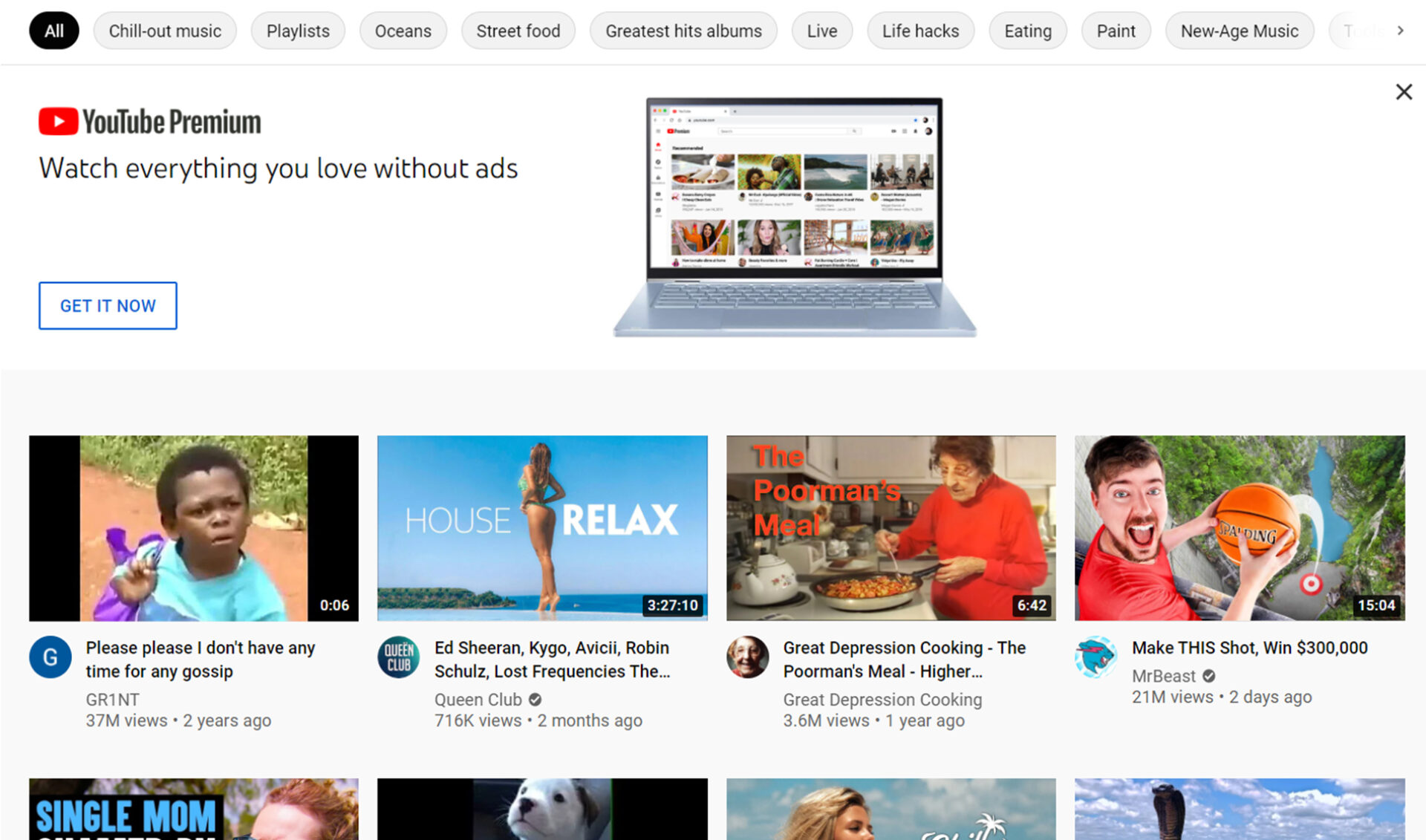Play the House Relax video thumbnail
1426x840 pixels.
click(542, 528)
